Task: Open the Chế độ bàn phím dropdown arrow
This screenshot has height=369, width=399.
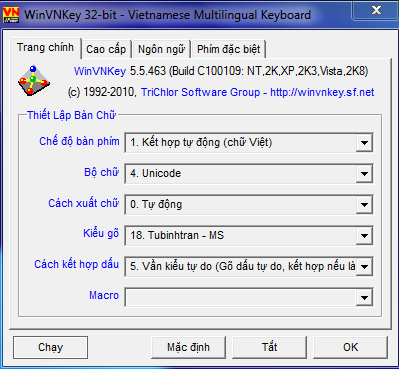Action: [364, 143]
